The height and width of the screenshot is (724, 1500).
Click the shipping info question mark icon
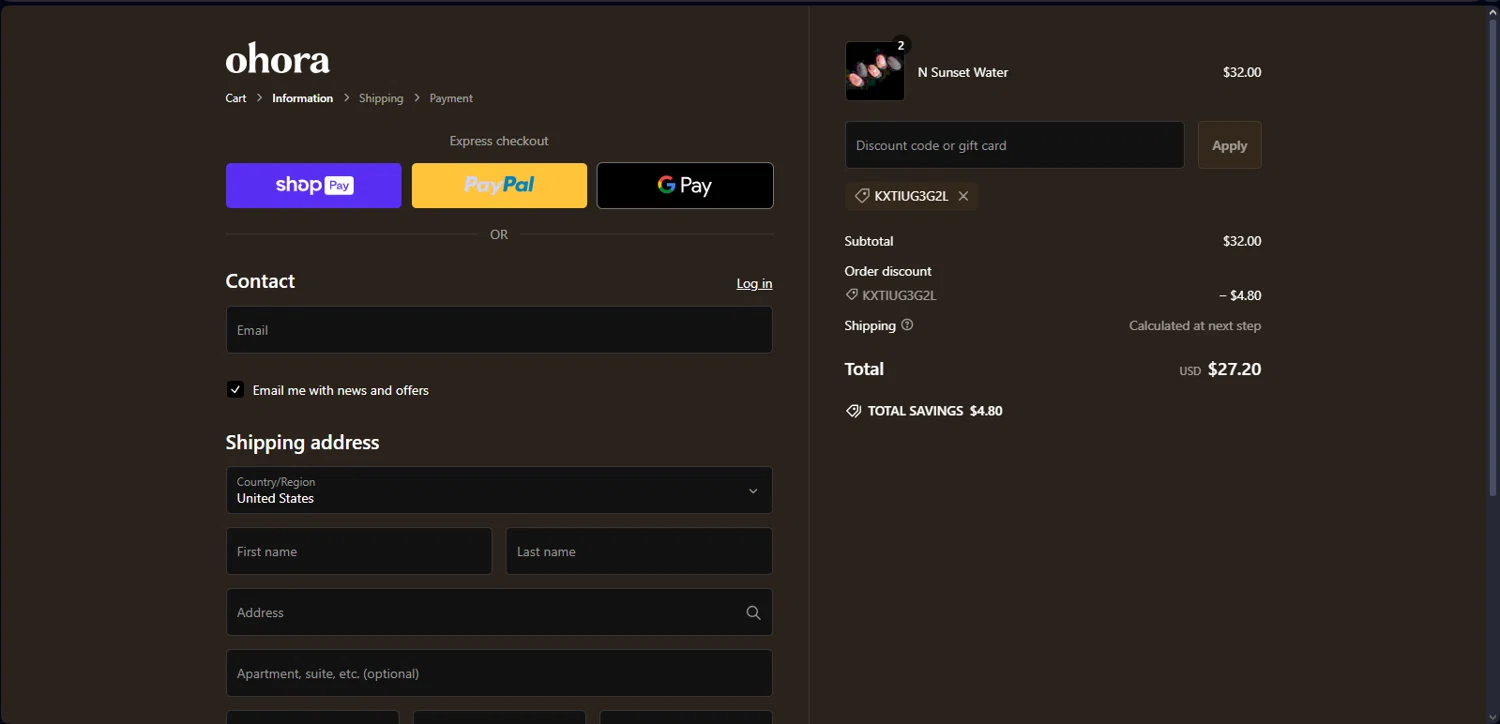tap(907, 325)
